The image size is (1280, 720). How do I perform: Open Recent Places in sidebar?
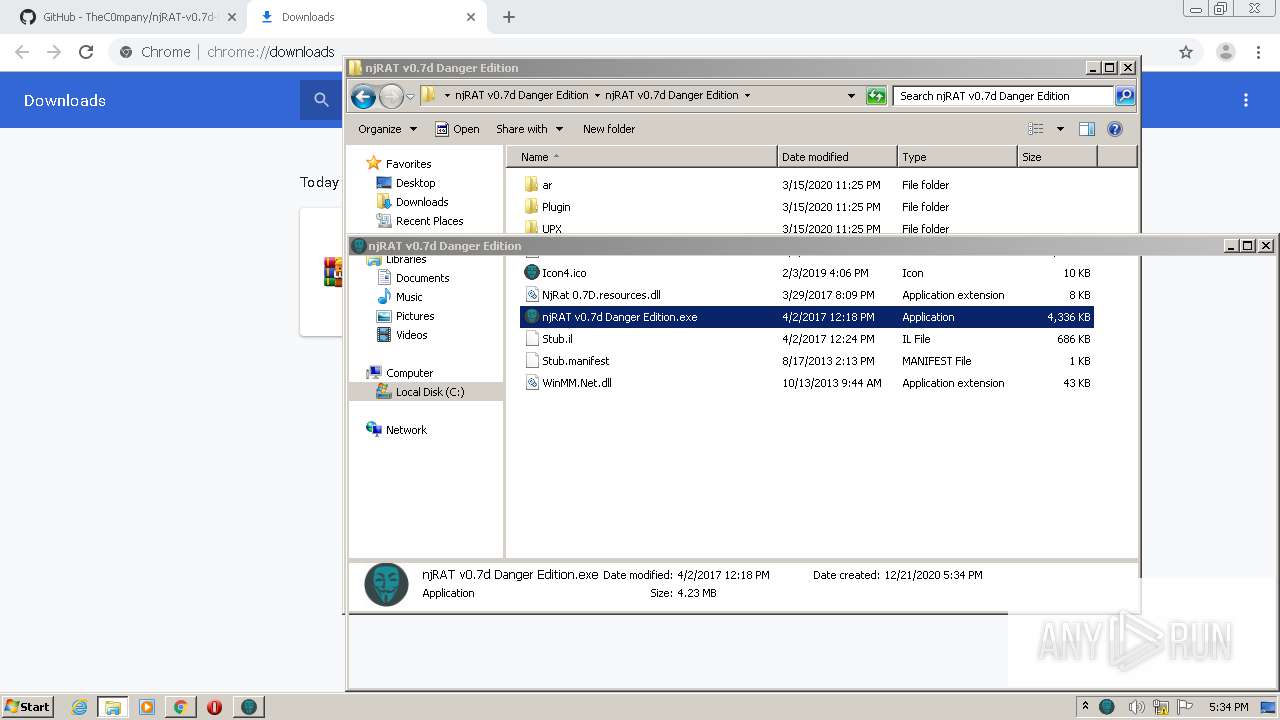[429, 221]
